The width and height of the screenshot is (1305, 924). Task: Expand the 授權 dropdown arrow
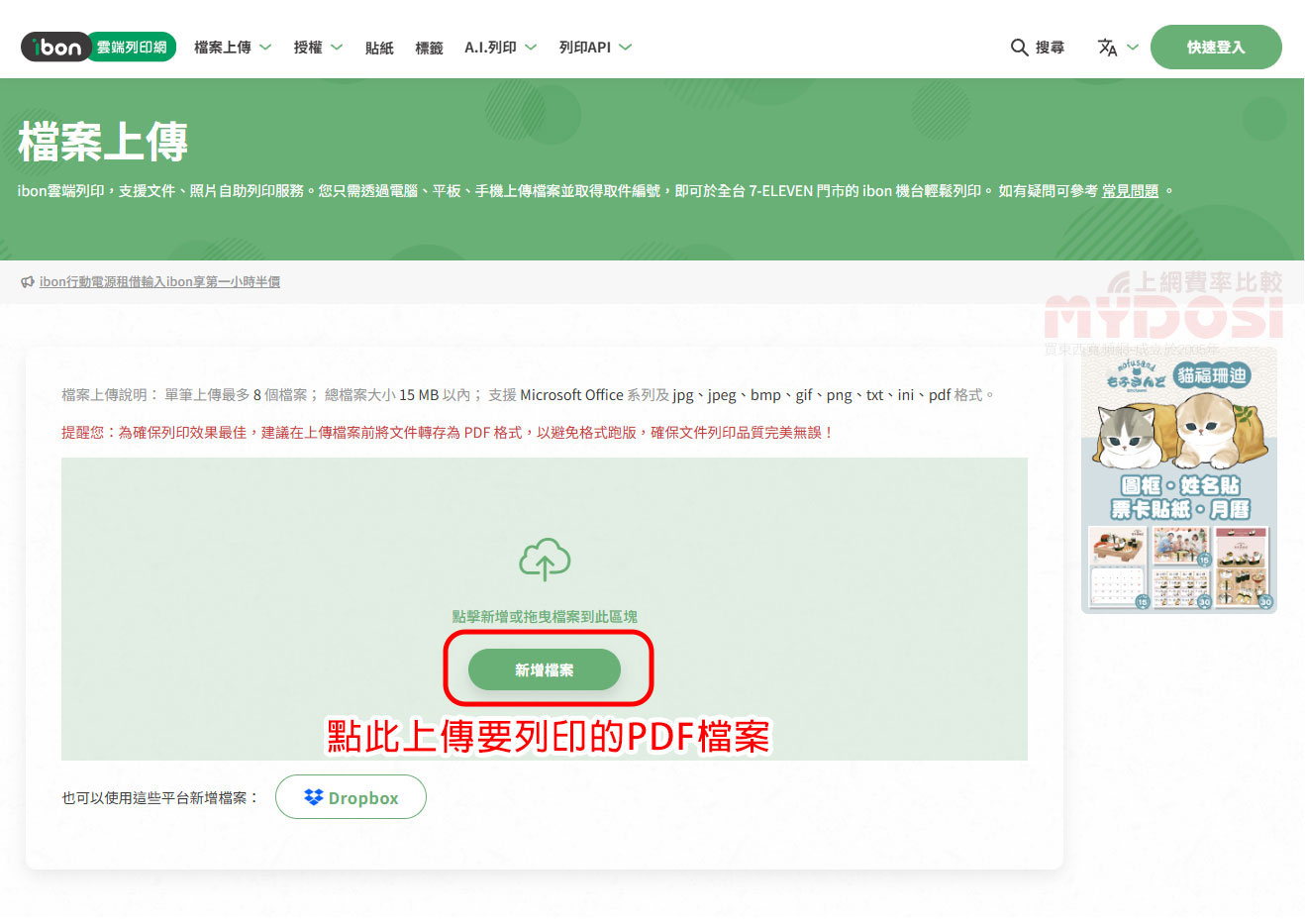tap(337, 48)
